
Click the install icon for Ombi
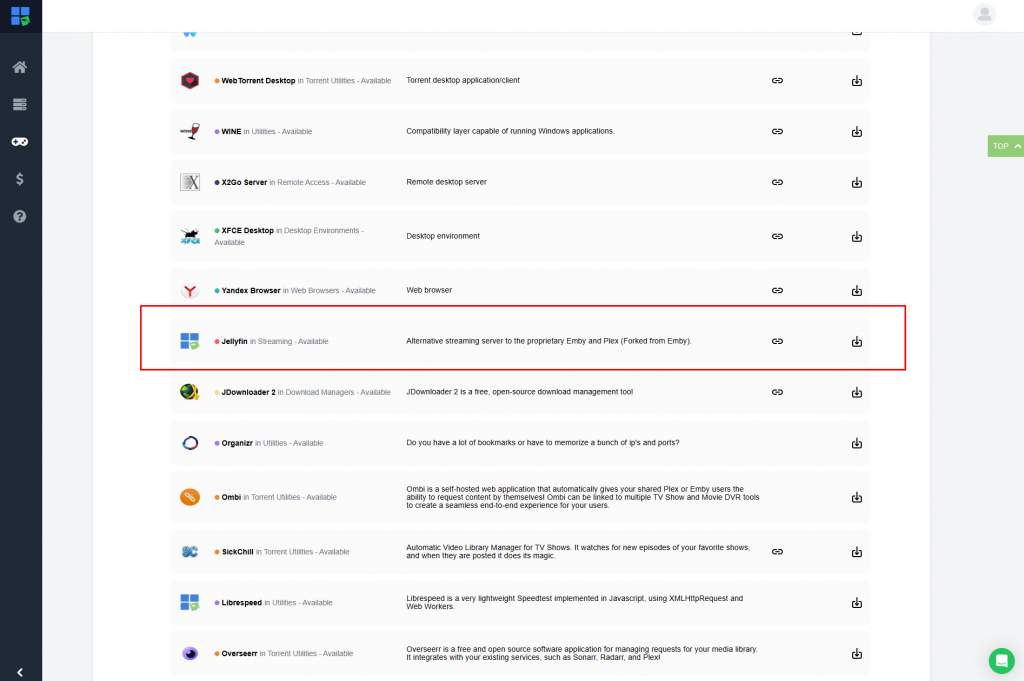pyautogui.click(x=857, y=498)
